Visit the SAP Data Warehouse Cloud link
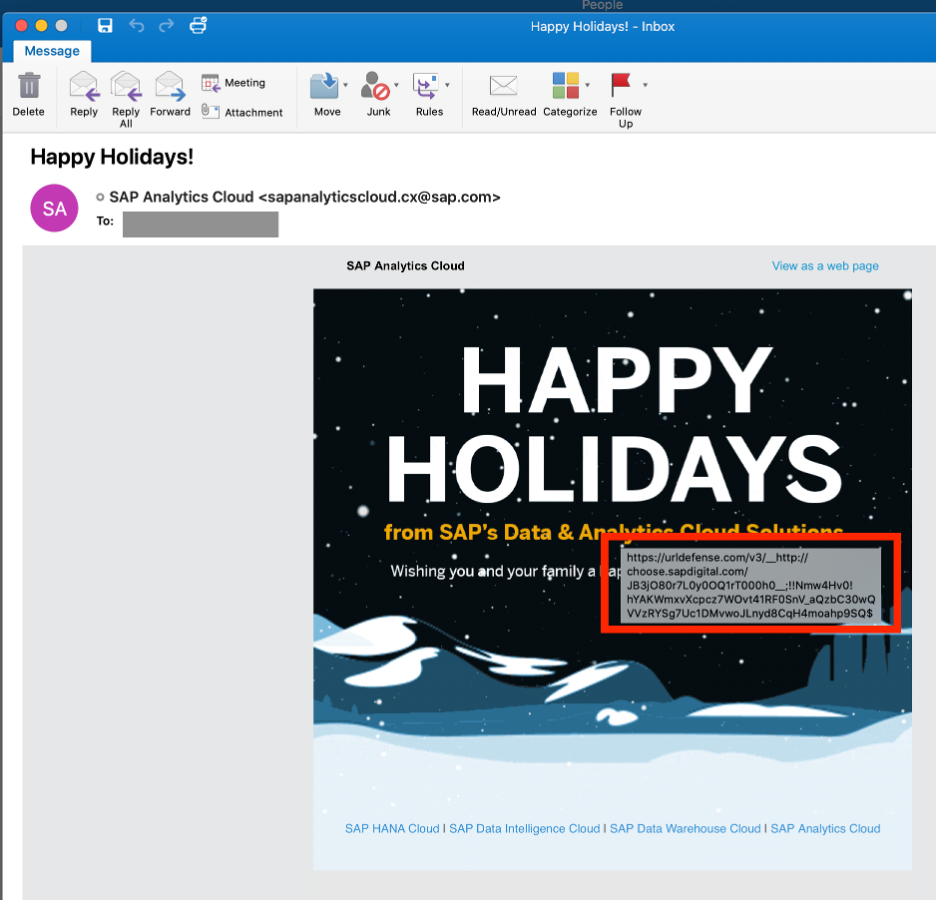Viewport: 936px width, 900px height. 685,828
